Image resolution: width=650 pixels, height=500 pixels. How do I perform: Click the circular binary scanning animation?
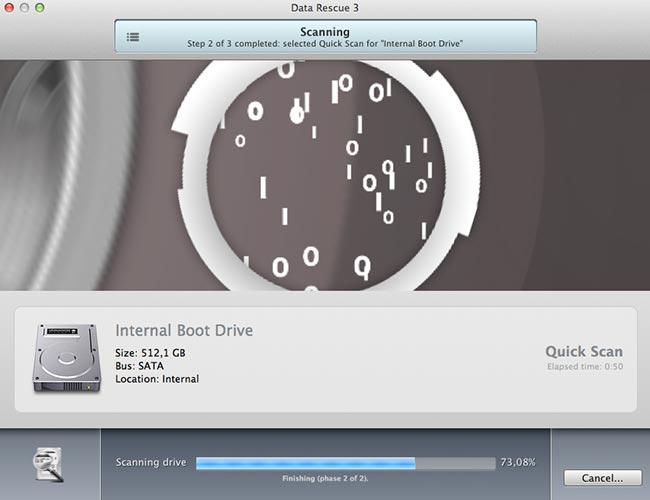pyautogui.click(x=326, y=175)
